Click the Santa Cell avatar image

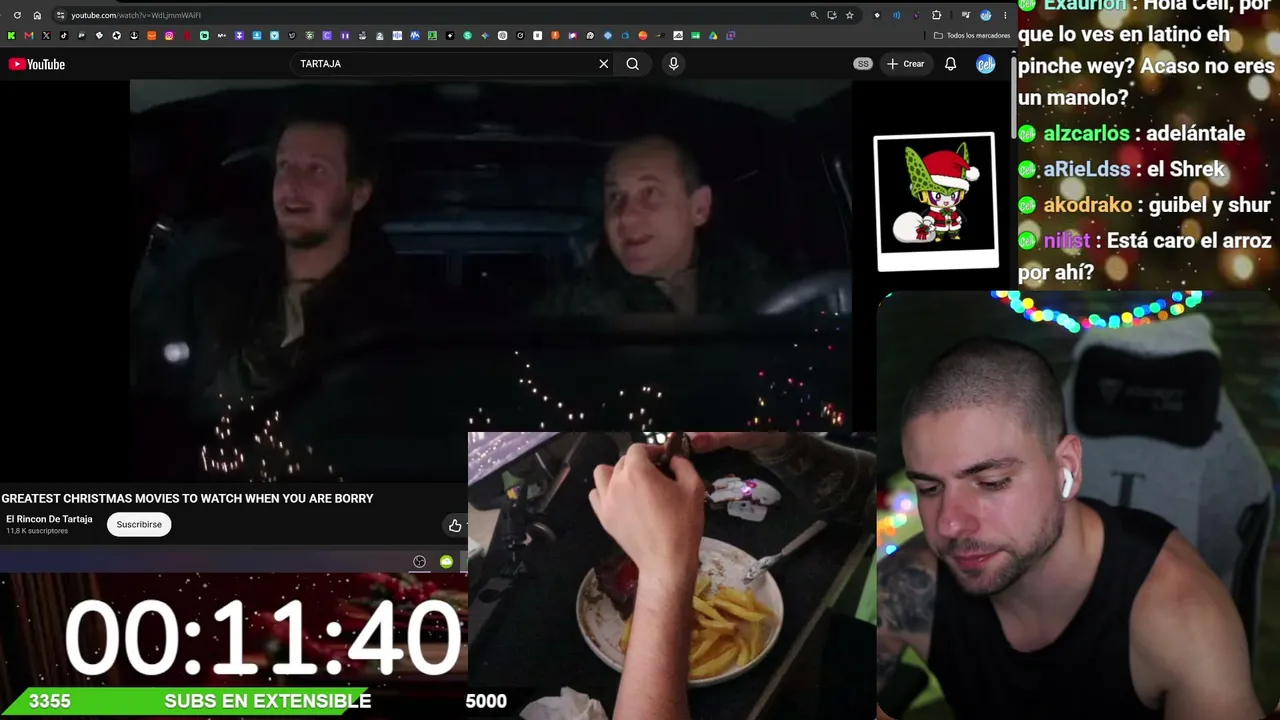tap(936, 199)
